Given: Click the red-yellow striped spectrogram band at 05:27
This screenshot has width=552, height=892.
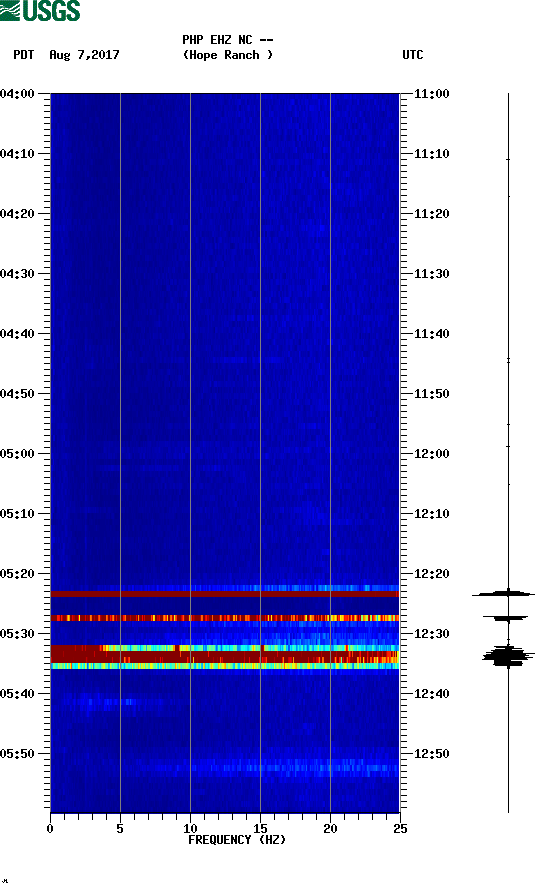Looking at the screenshot, I should click(225, 618).
